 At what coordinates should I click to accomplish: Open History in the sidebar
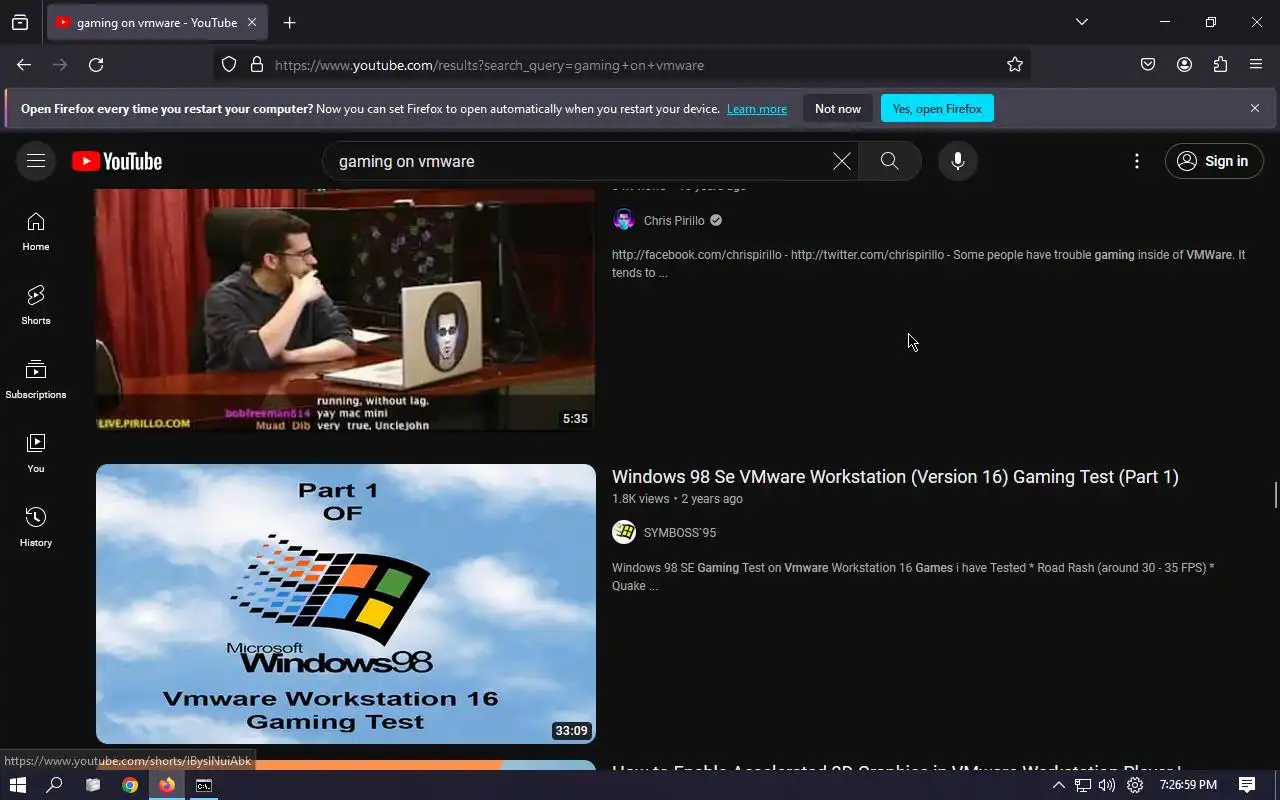click(x=36, y=527)
